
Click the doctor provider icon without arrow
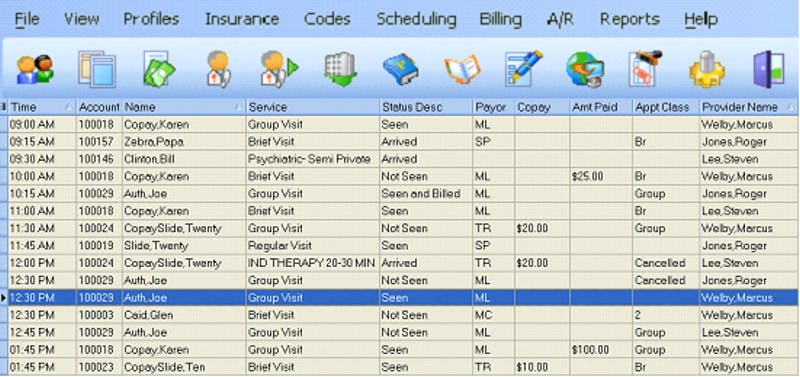[219, 69]
